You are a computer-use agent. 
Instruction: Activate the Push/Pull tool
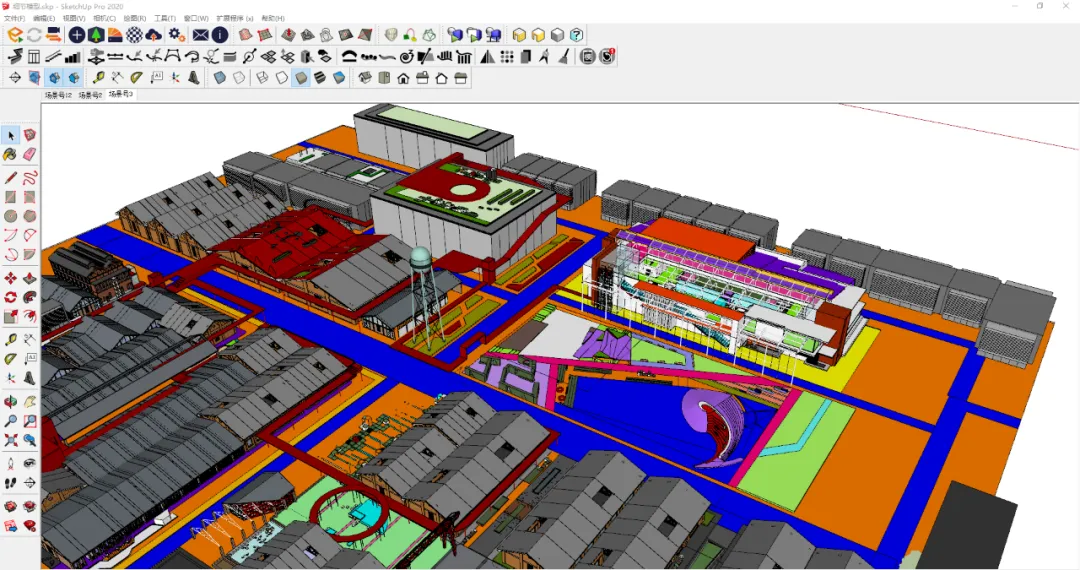tap(30, 278)
